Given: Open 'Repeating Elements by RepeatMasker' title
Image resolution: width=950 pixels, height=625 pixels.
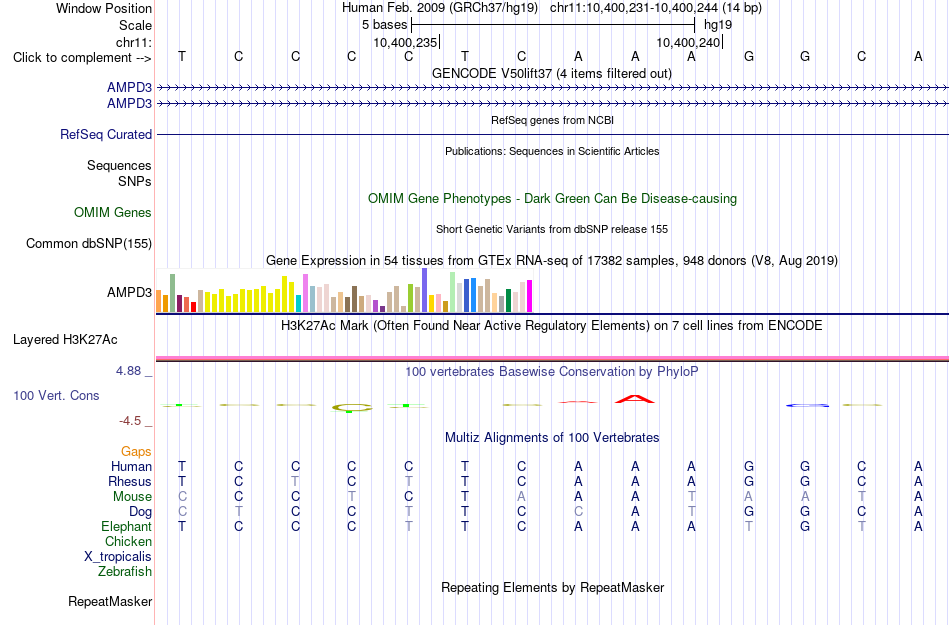Looking at the screenshot, I should pos(552,587).
